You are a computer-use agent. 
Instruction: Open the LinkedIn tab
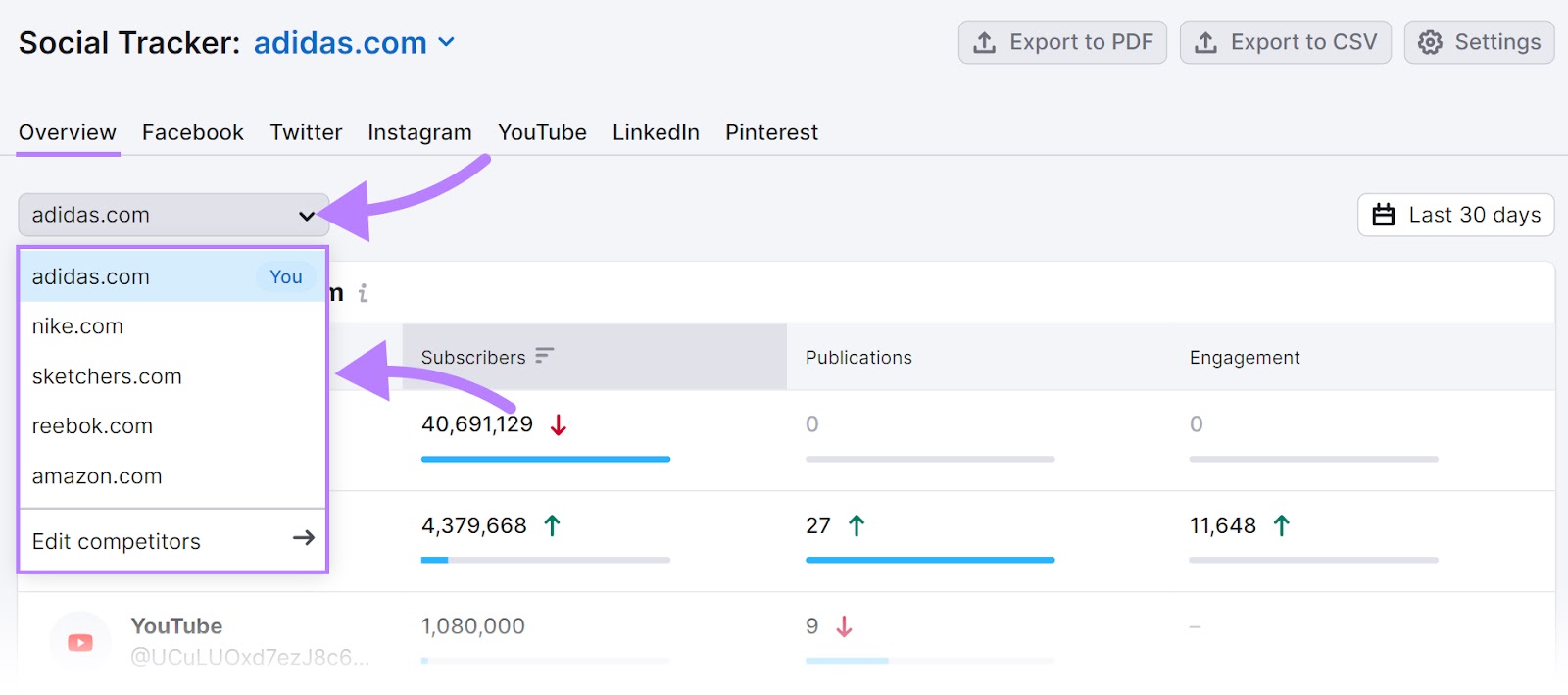click(x=656, y=132)
